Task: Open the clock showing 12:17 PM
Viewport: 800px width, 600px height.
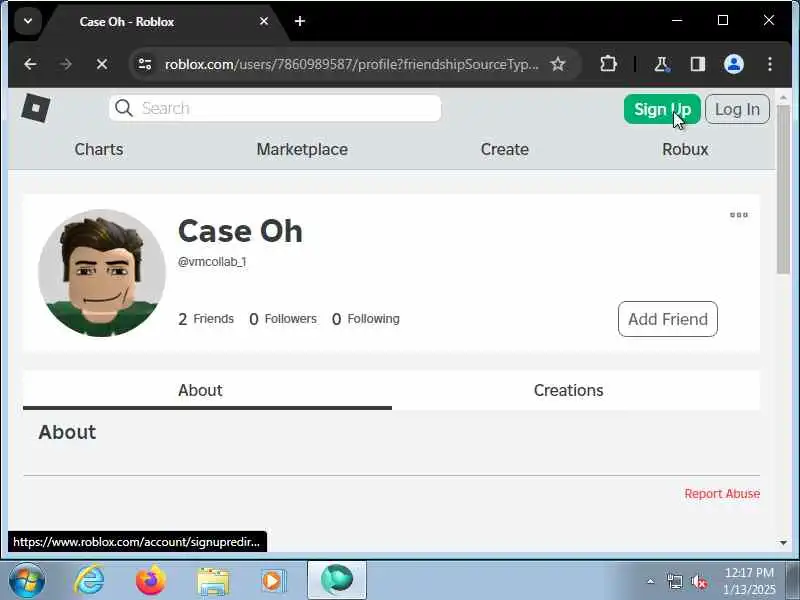Action: click(749, 581)
